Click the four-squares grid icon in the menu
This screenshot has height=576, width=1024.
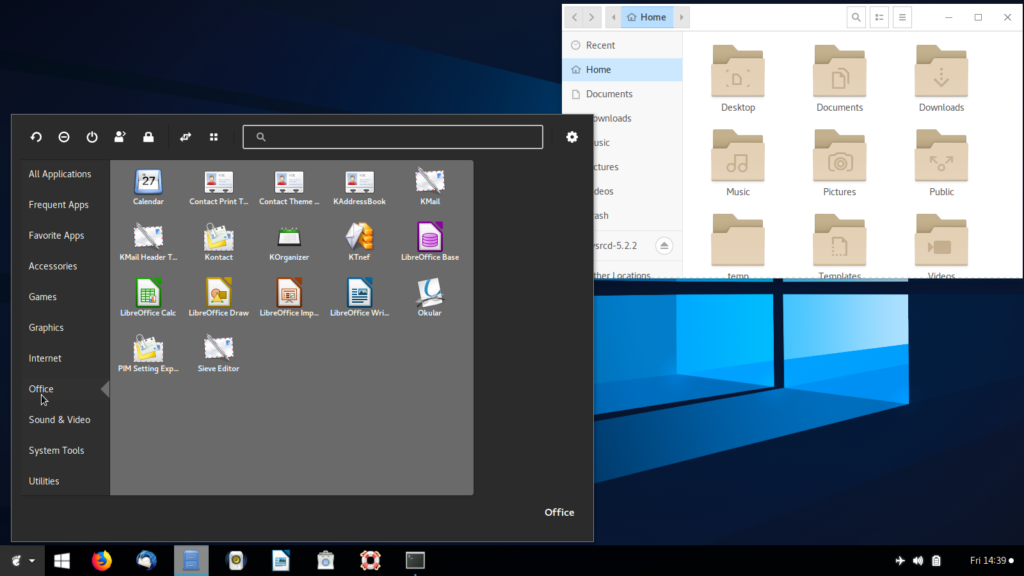[x=214, y=137]
